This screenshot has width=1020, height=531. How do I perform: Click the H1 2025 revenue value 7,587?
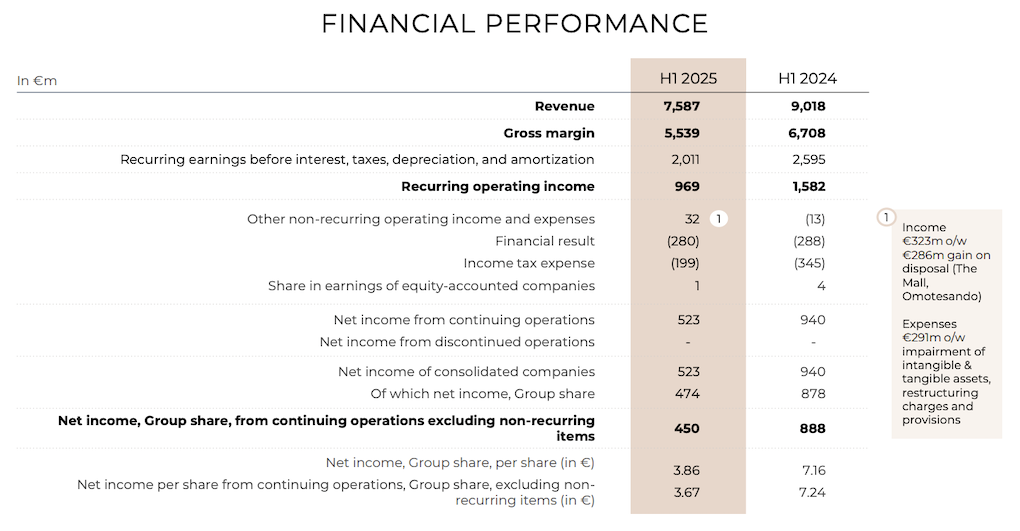(x=687, y=106)
